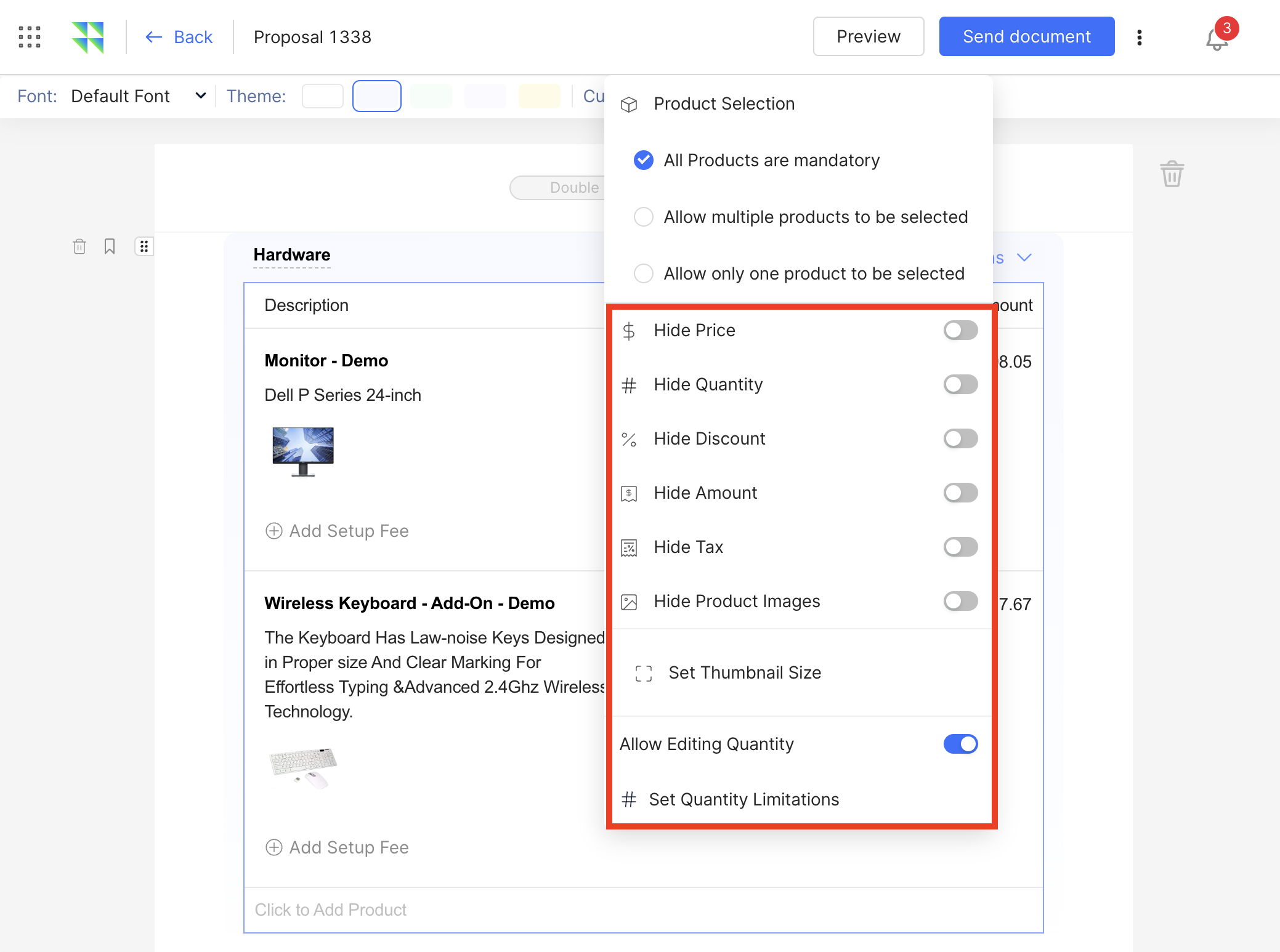Viewport: 1280px width, 952px height.
Task: Click the plus icon on Monitor's Add Setup Fee
Action: tap(273, 531)
